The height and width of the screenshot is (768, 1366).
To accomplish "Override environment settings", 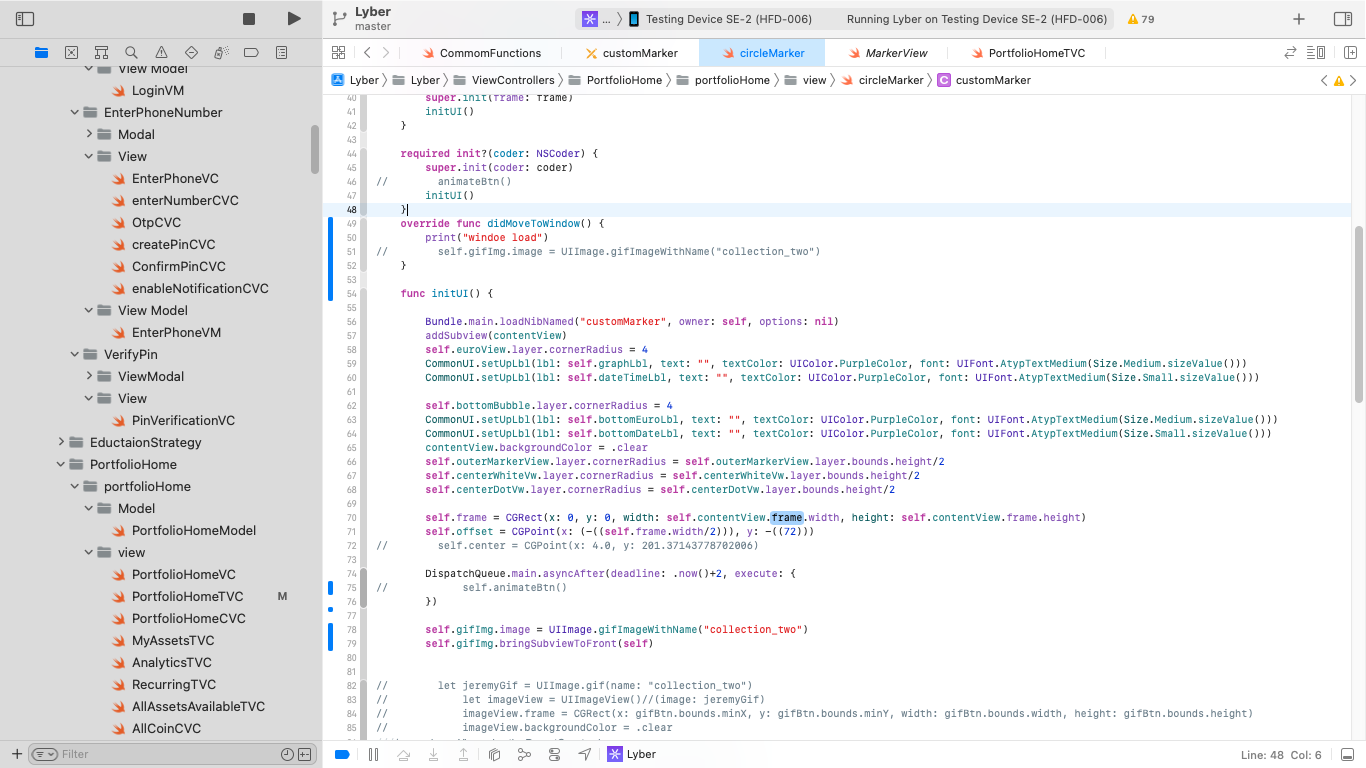I will point(554,754).
